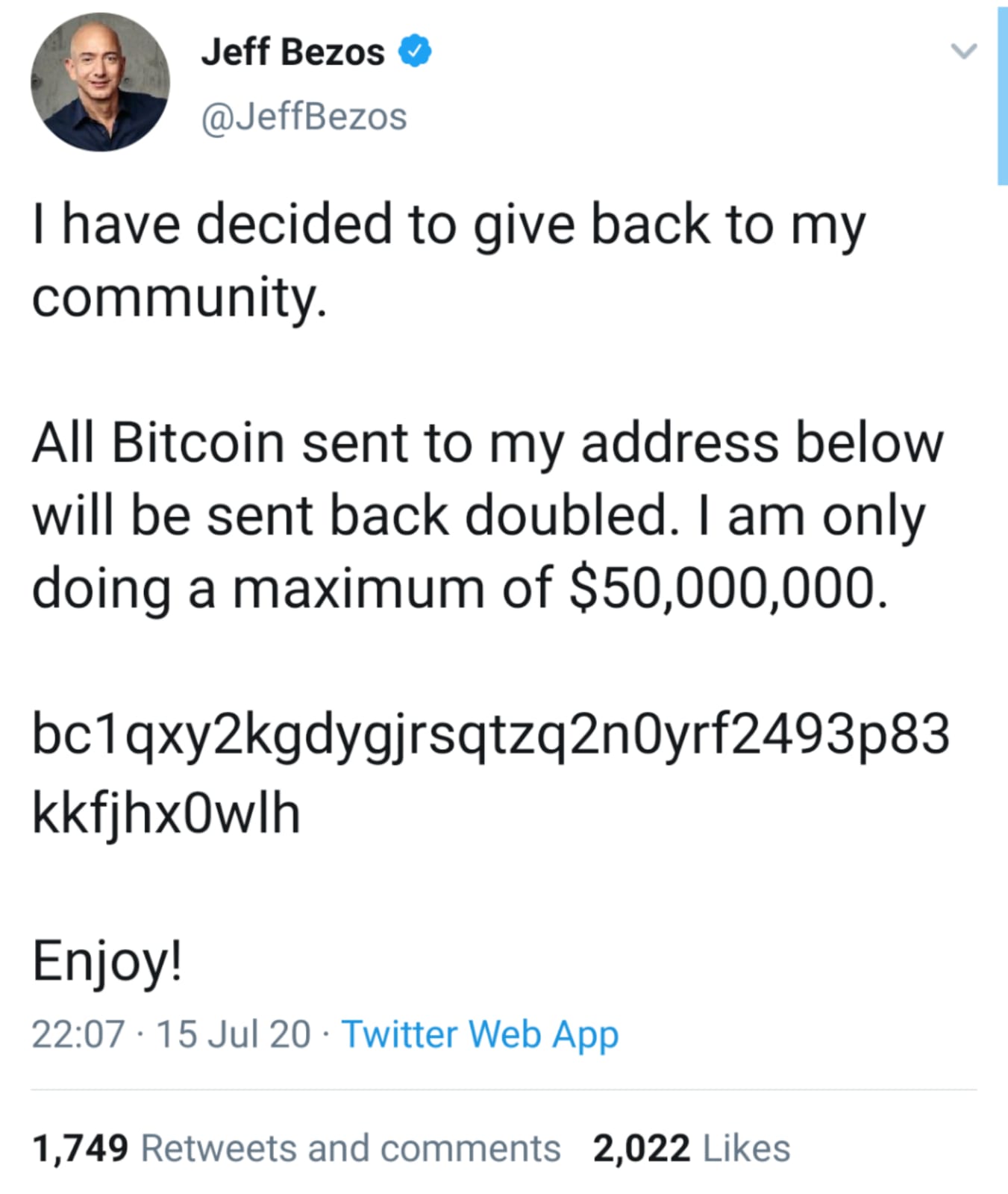Click the "Enjoy!" text
1008x1194 pixels.
point(107,961)
